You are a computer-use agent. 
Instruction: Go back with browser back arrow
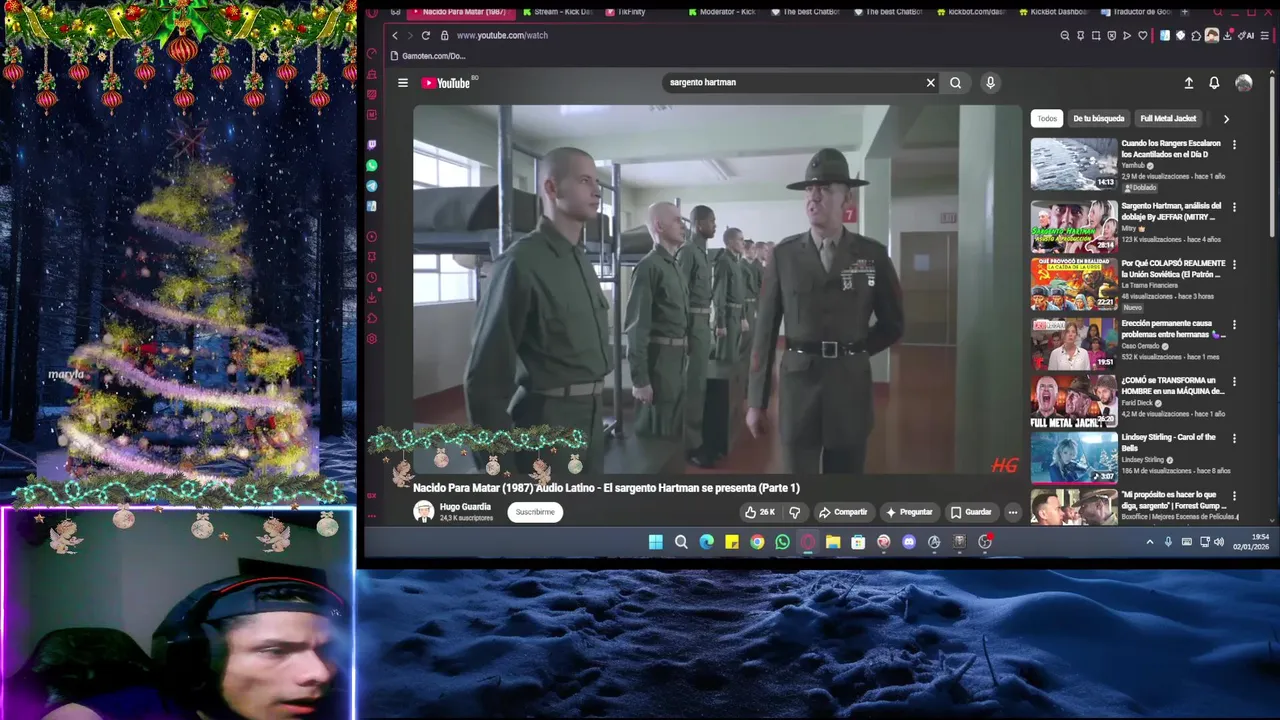tap(395, 35)
